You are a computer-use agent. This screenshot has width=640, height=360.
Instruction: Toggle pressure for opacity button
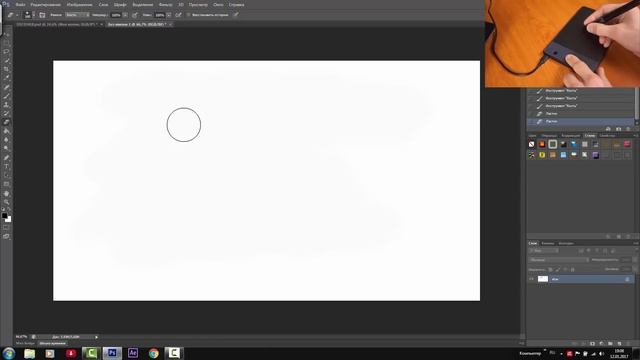coord(135,15)
